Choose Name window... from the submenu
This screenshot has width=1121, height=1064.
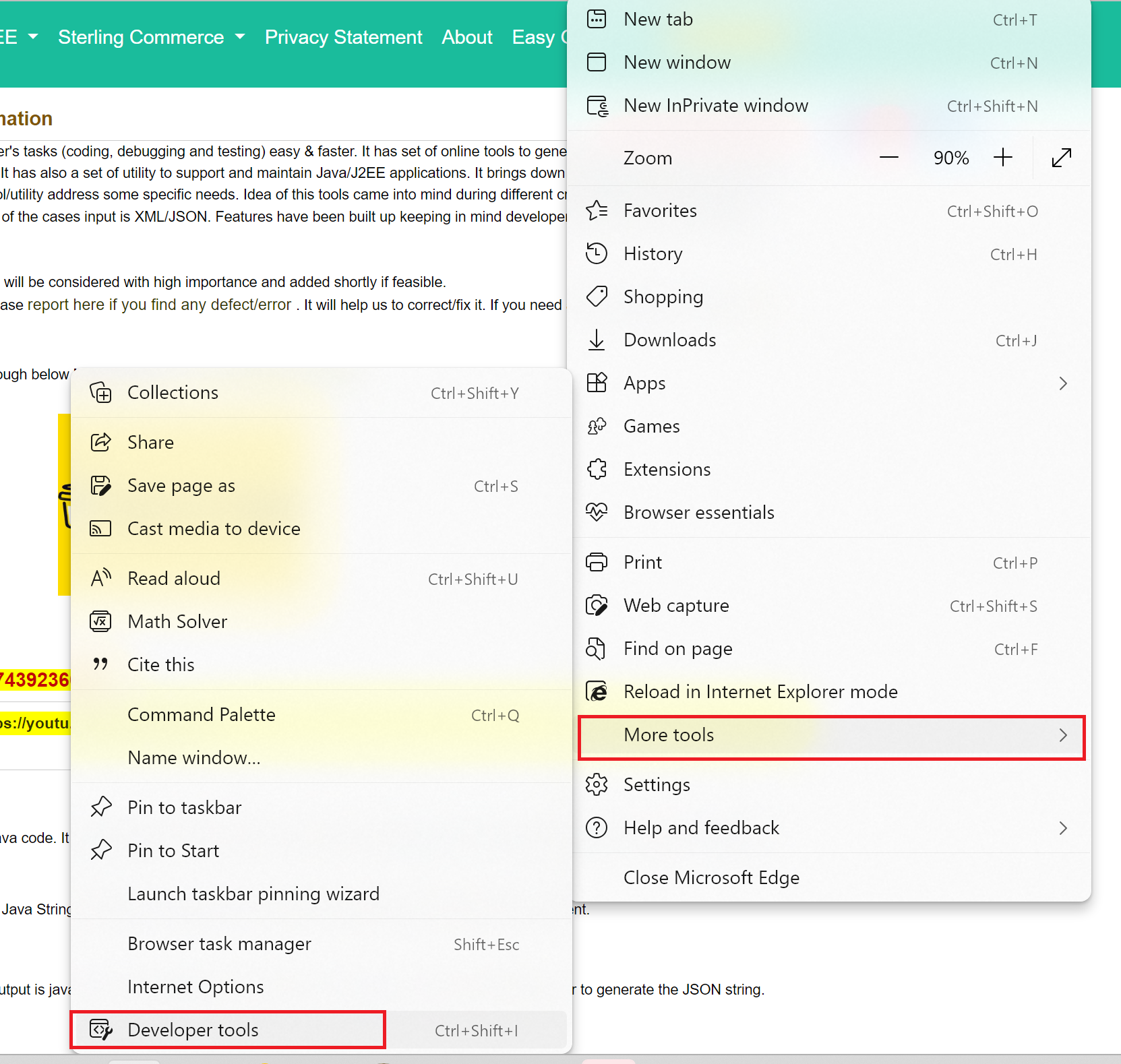pos(322,758)
